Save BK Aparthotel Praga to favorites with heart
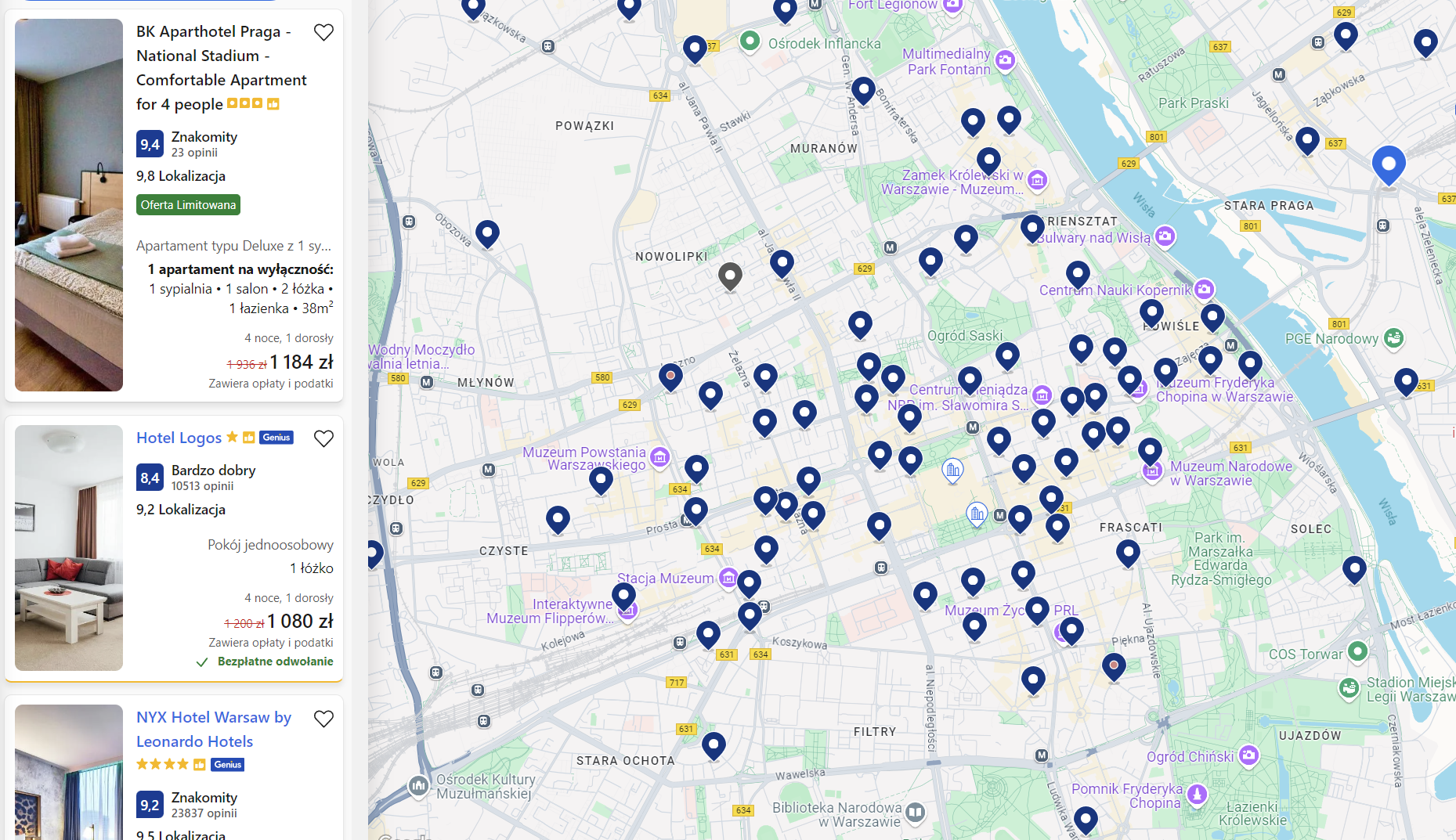 [x=323, y=33]
